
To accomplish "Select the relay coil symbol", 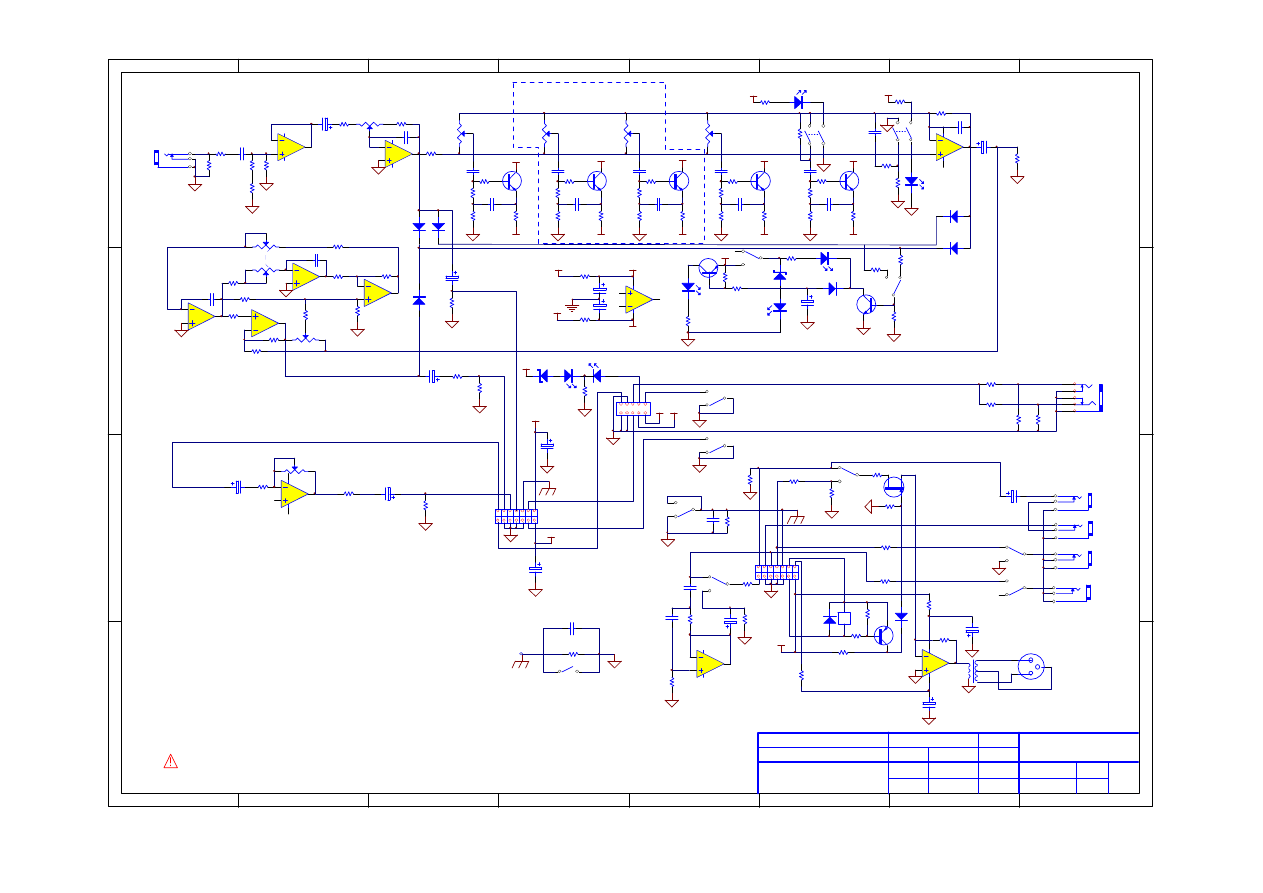I will pyautogui.click(x=845, y=619).
